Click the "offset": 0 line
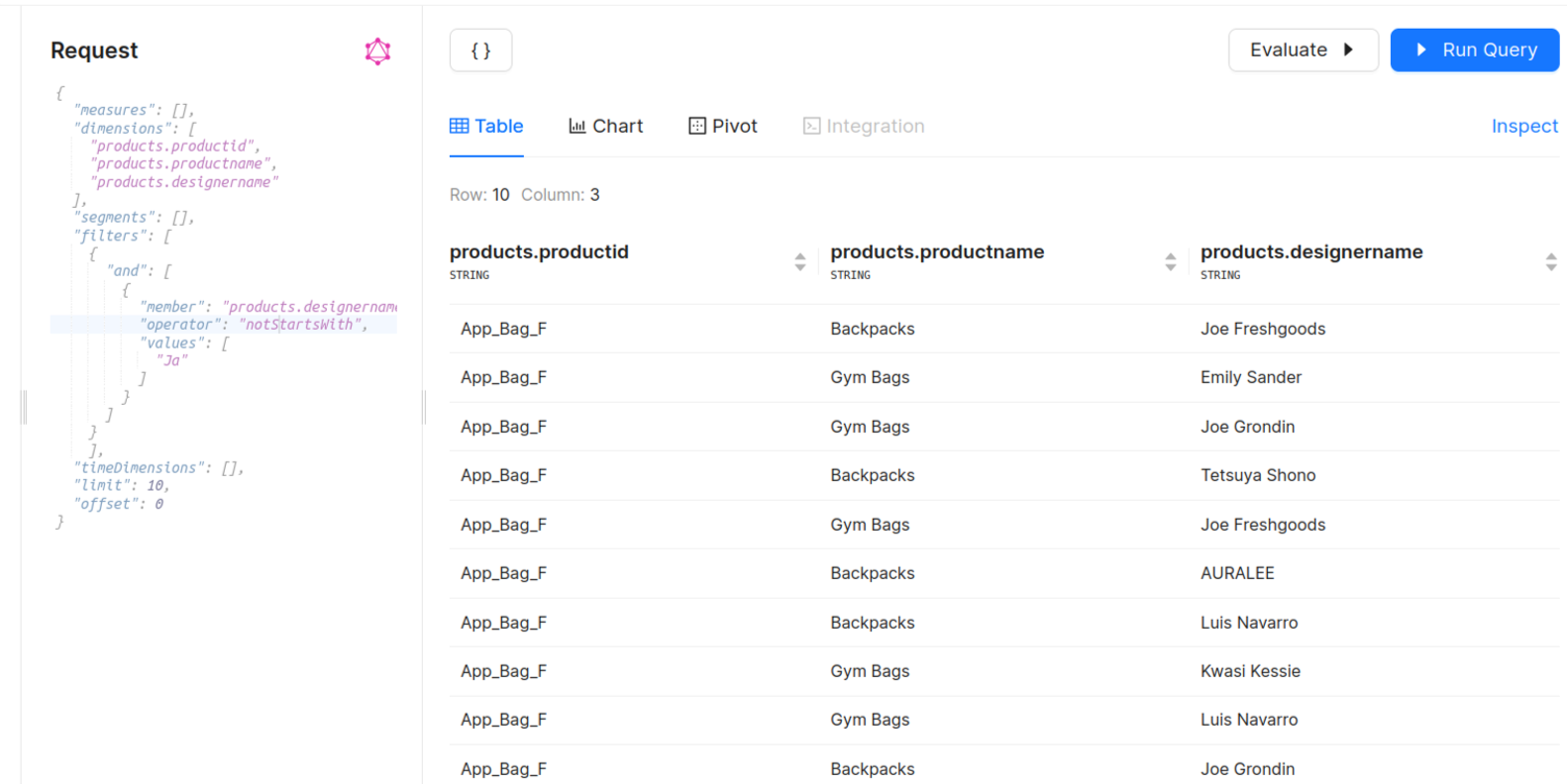The image size is (1567, 784). click(x=119, y=504)
